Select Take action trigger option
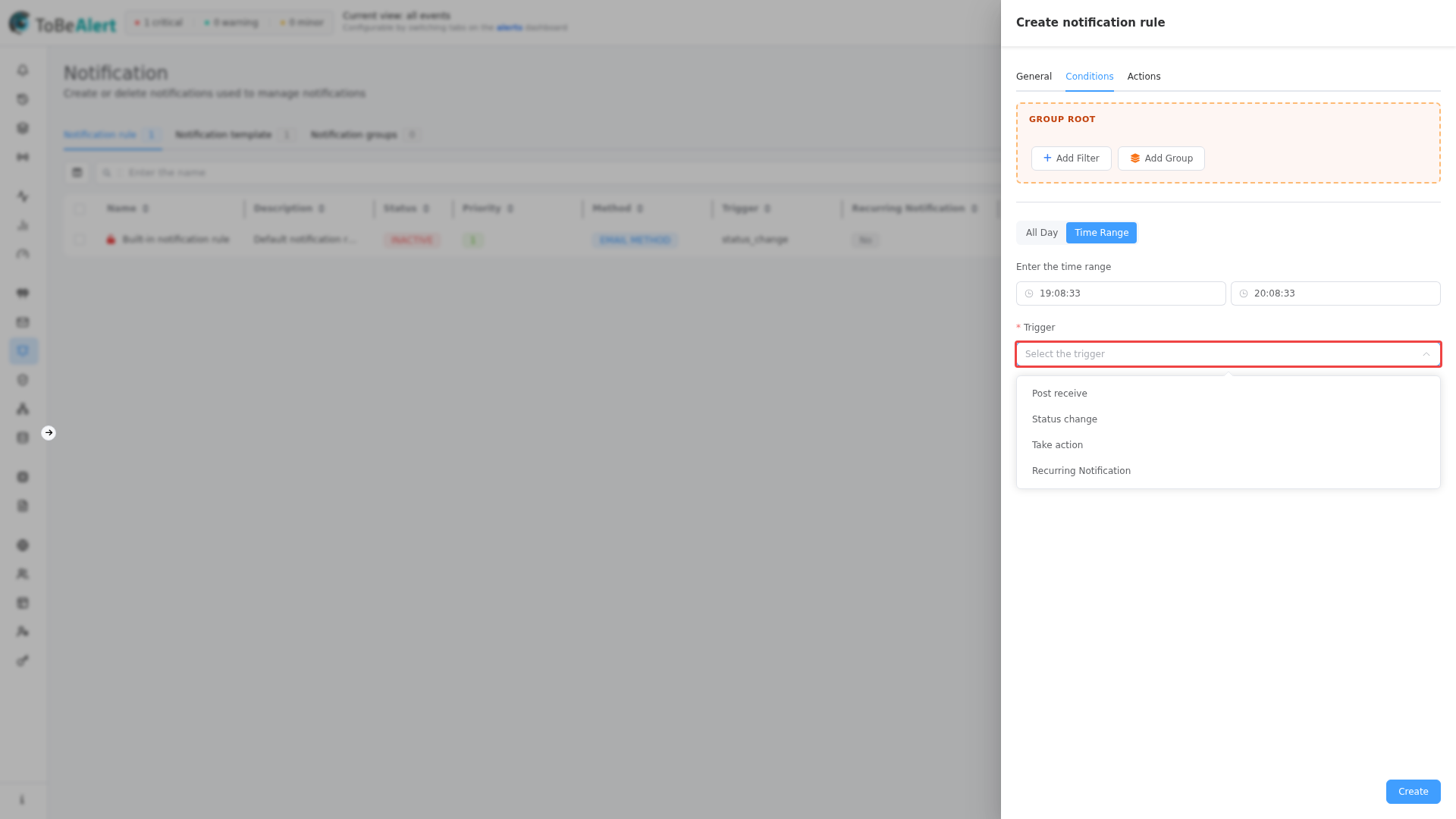 (x=1228, y=445)
